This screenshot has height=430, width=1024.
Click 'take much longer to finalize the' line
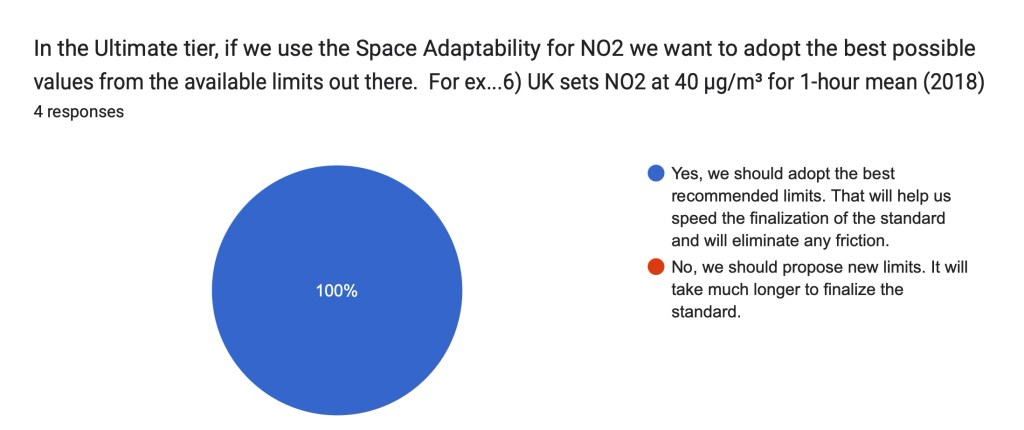point(788,290)
